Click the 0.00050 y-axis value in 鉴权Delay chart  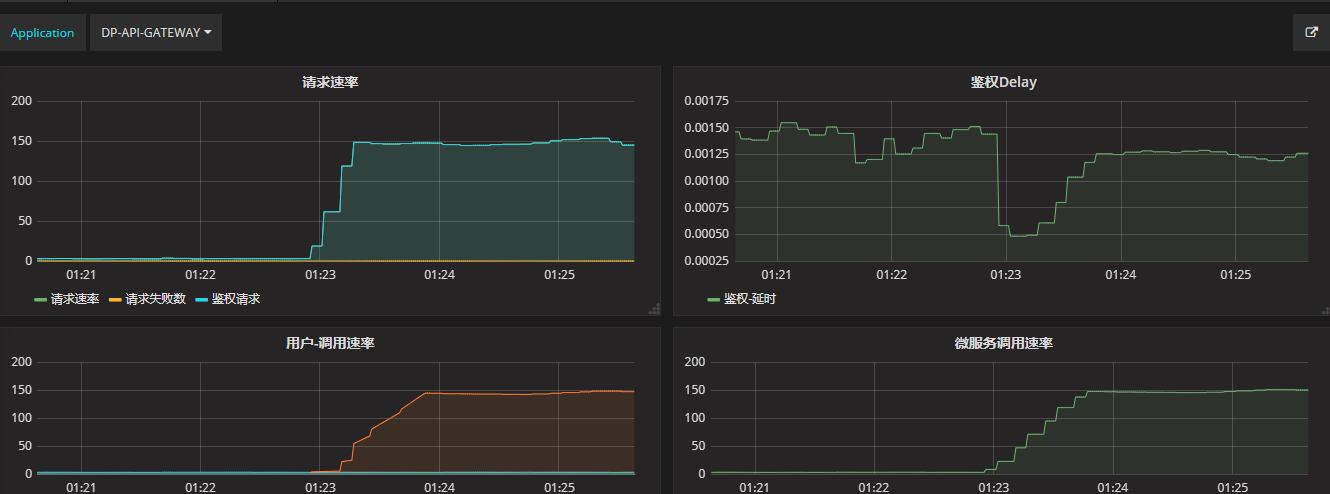pyautogui.click(x=706, y=234)
